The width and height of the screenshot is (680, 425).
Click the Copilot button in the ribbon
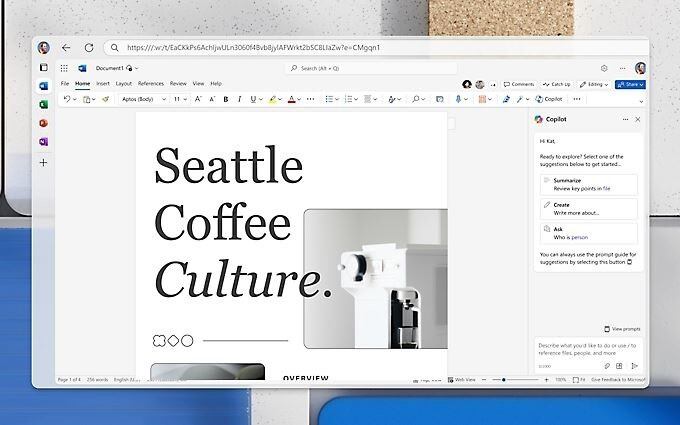coord(549,99)
